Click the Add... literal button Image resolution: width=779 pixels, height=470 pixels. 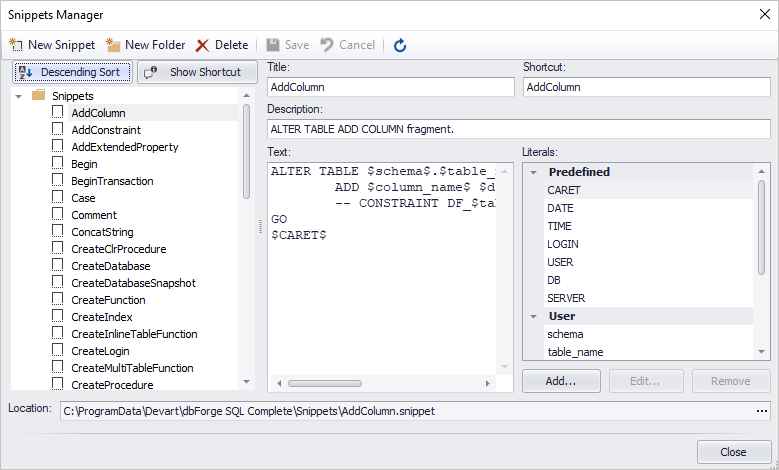pyautogui.click(x=561, y=381)
